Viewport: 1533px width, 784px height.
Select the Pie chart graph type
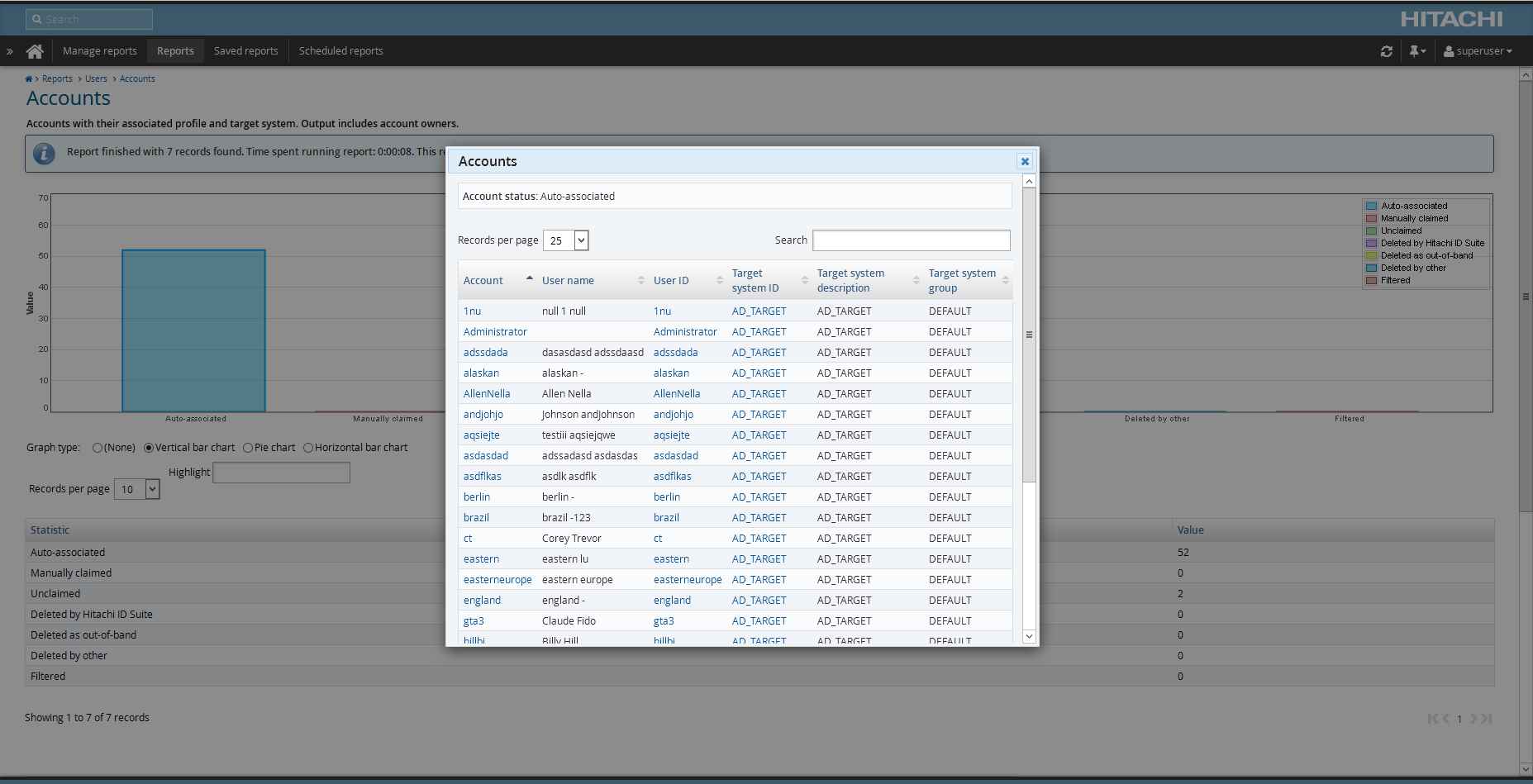coord(248,448)
